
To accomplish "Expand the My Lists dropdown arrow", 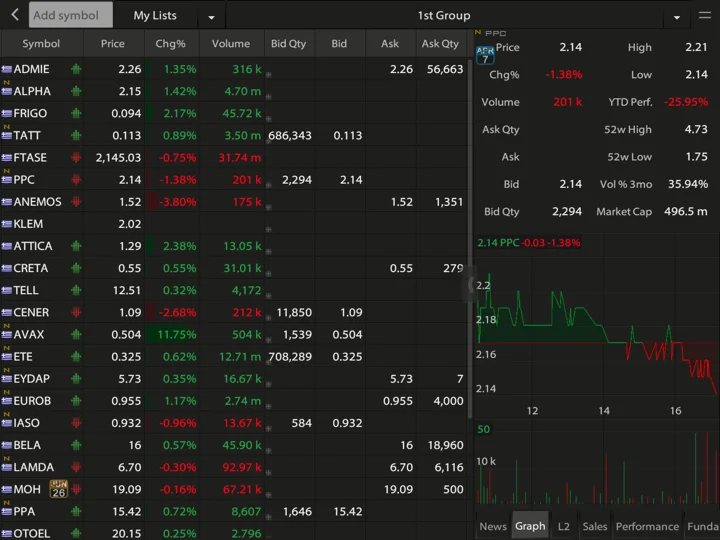I will (x=211, y=17).
